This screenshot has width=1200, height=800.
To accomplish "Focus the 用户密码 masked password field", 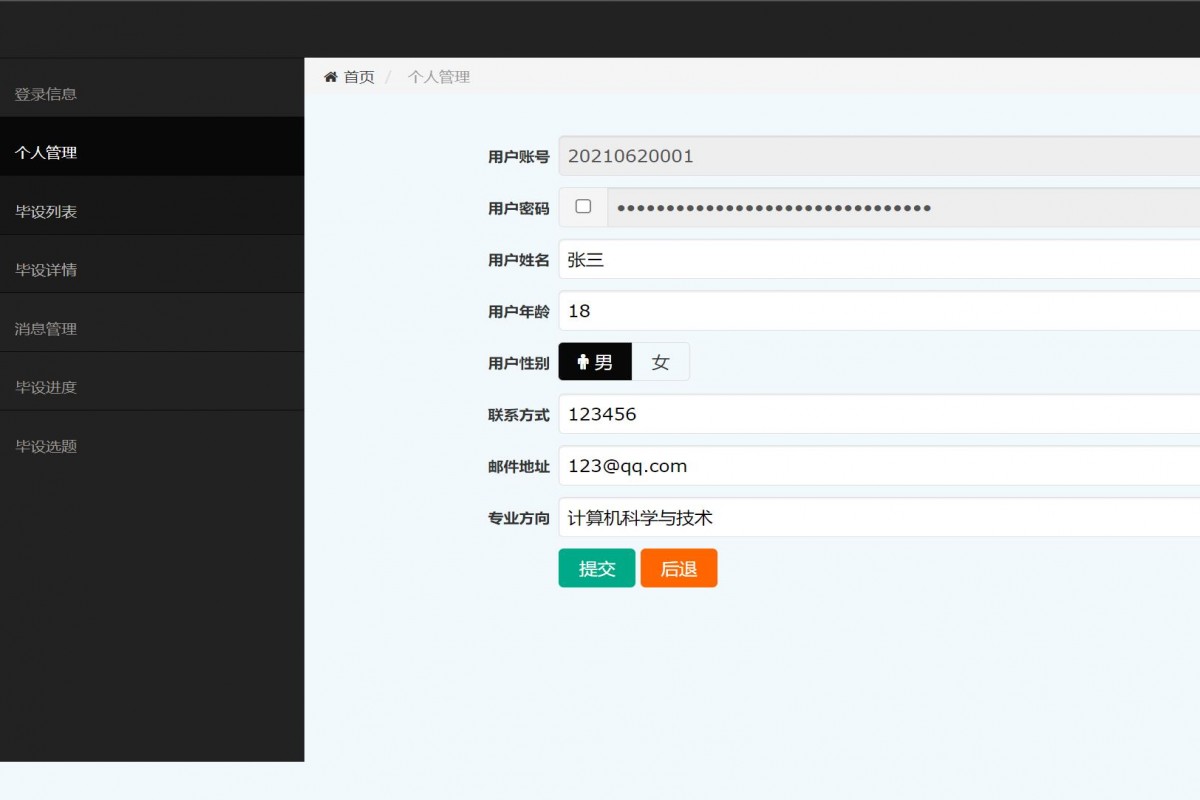I will click(902, 208).
